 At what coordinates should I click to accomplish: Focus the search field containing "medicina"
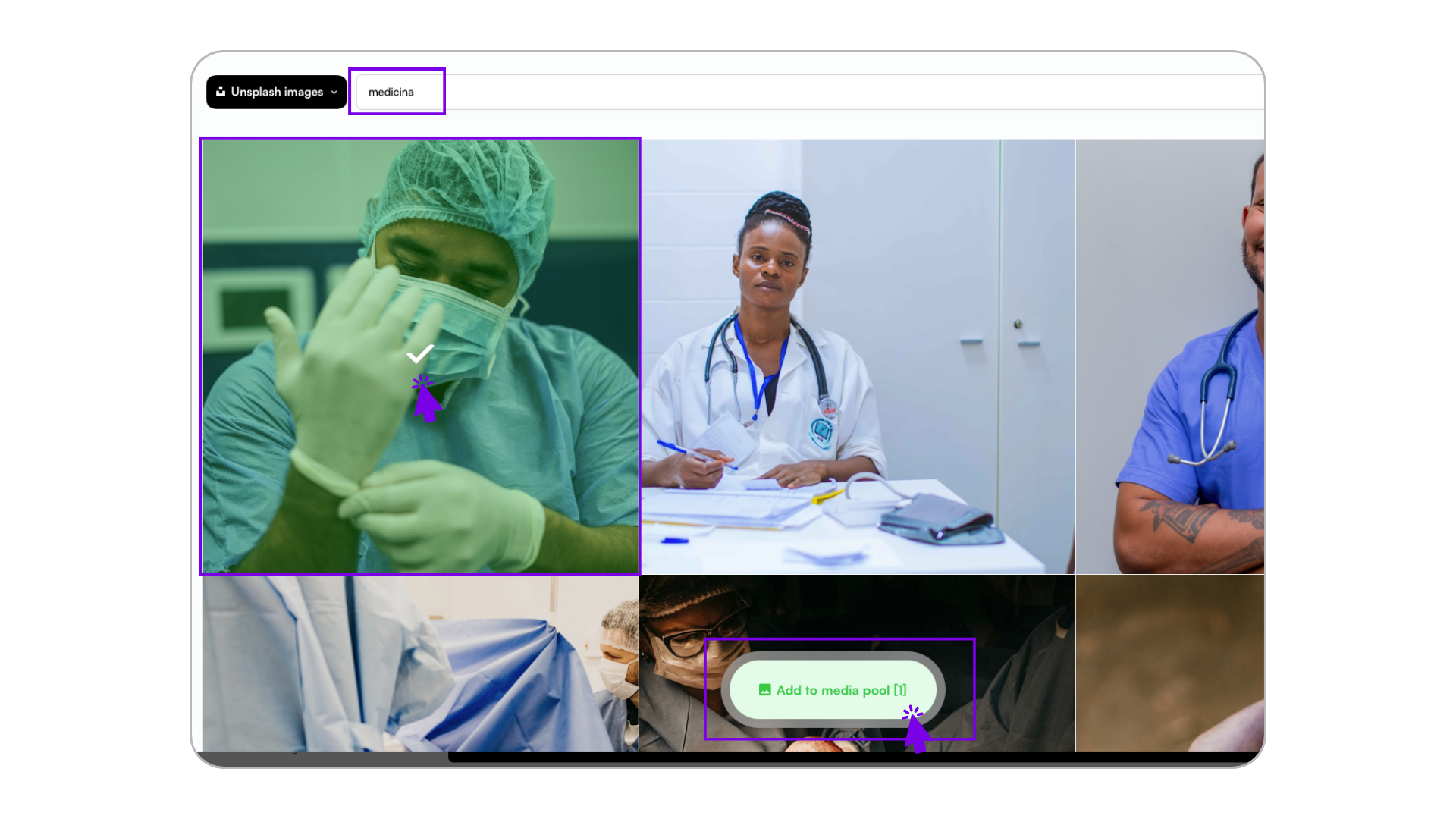coord(809,92)
